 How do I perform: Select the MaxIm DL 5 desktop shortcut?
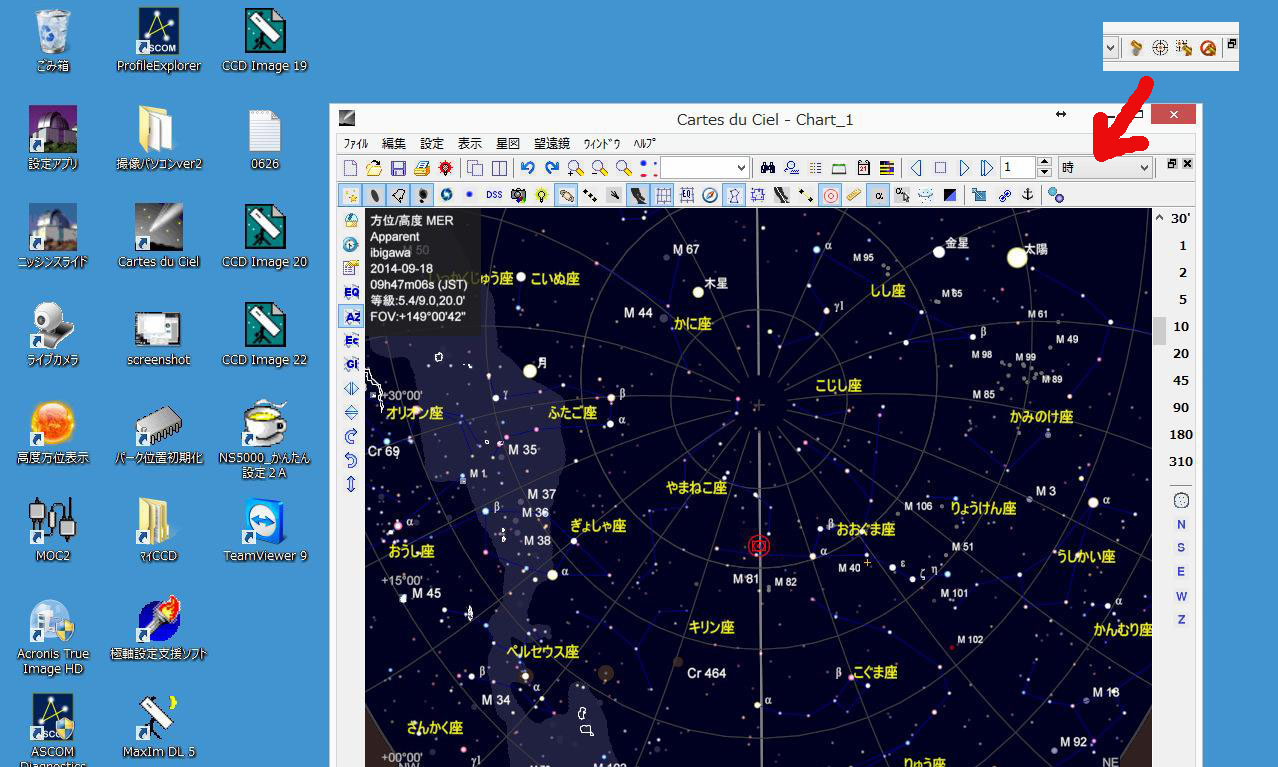[x=159, y=726]
